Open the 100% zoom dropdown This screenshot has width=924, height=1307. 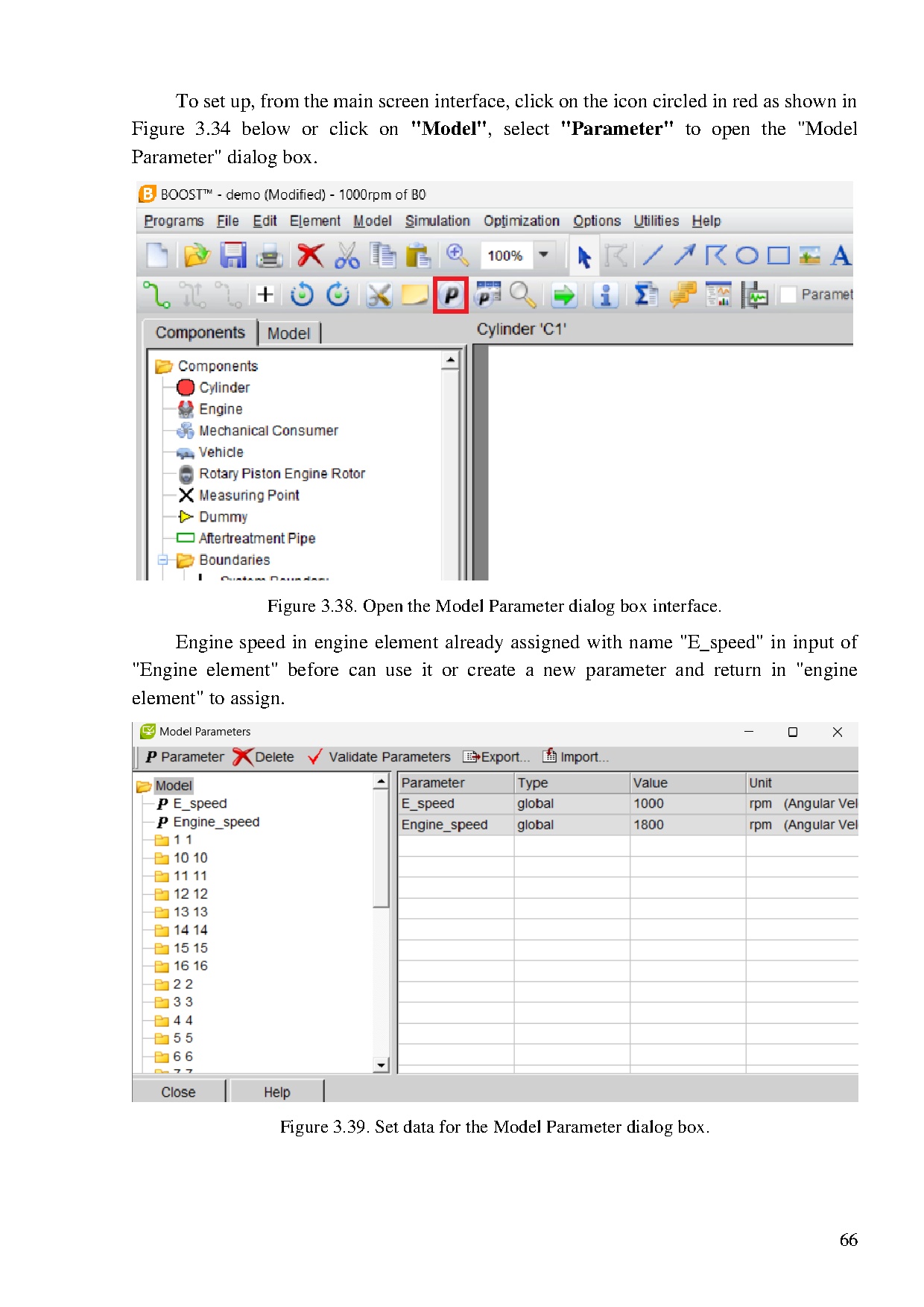point(544,255)
